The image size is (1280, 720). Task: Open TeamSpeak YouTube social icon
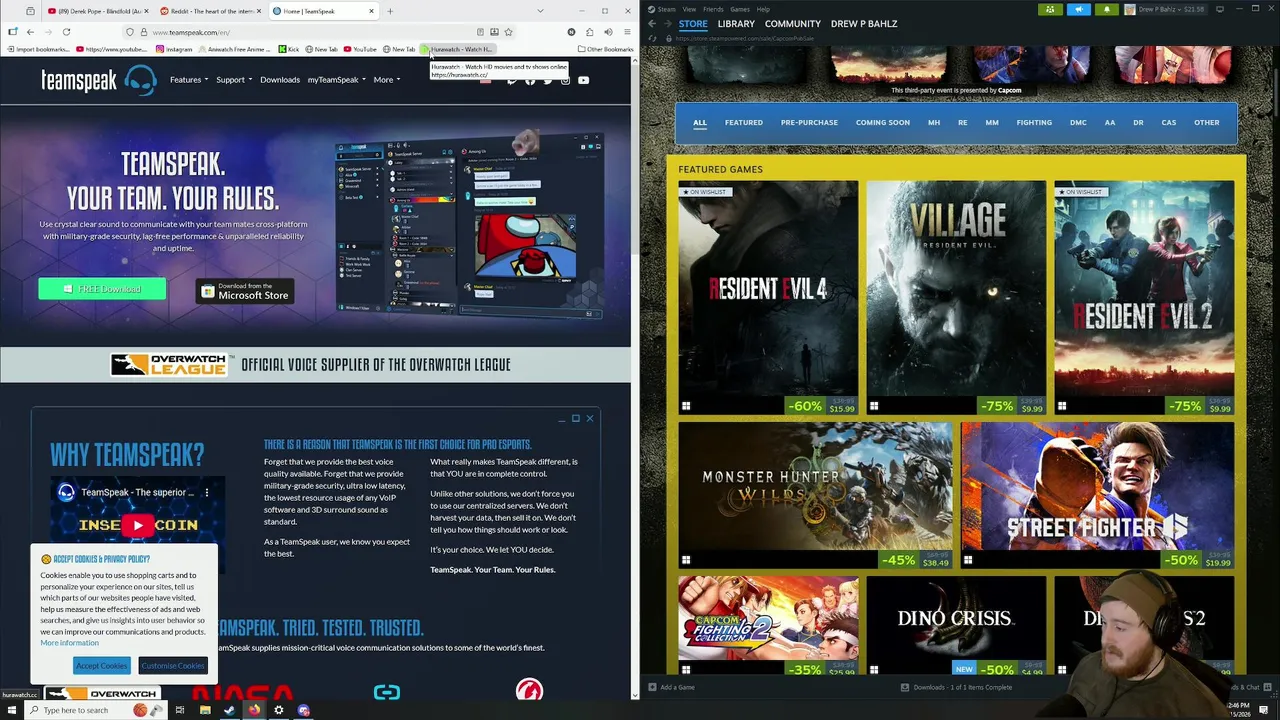(x=583, y=80)
